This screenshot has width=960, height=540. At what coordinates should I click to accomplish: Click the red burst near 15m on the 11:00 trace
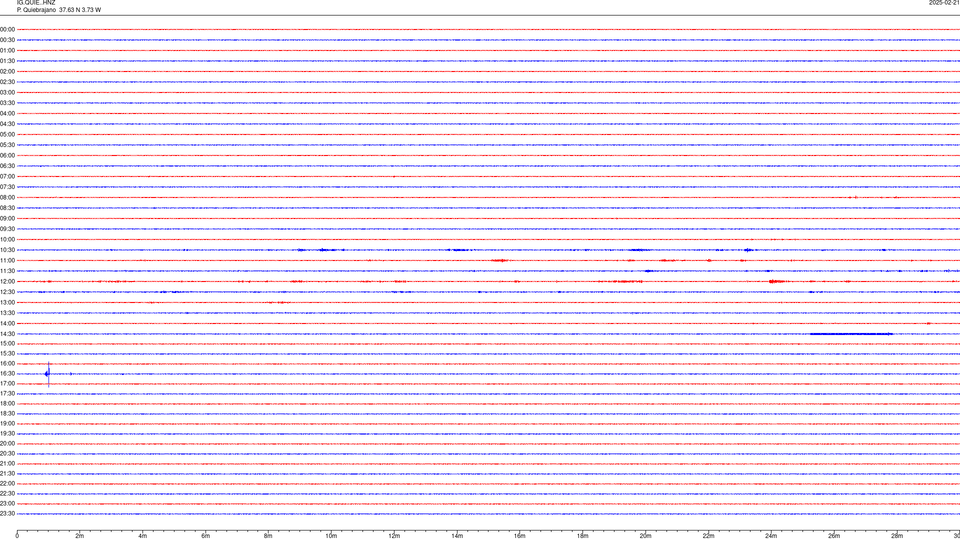click(500, 261)
